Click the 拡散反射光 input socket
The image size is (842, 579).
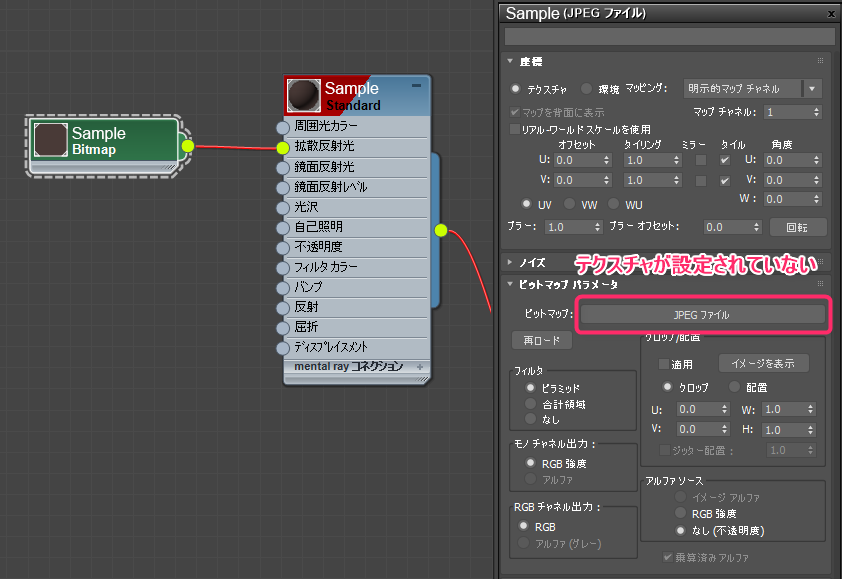[x=283, y=147]
